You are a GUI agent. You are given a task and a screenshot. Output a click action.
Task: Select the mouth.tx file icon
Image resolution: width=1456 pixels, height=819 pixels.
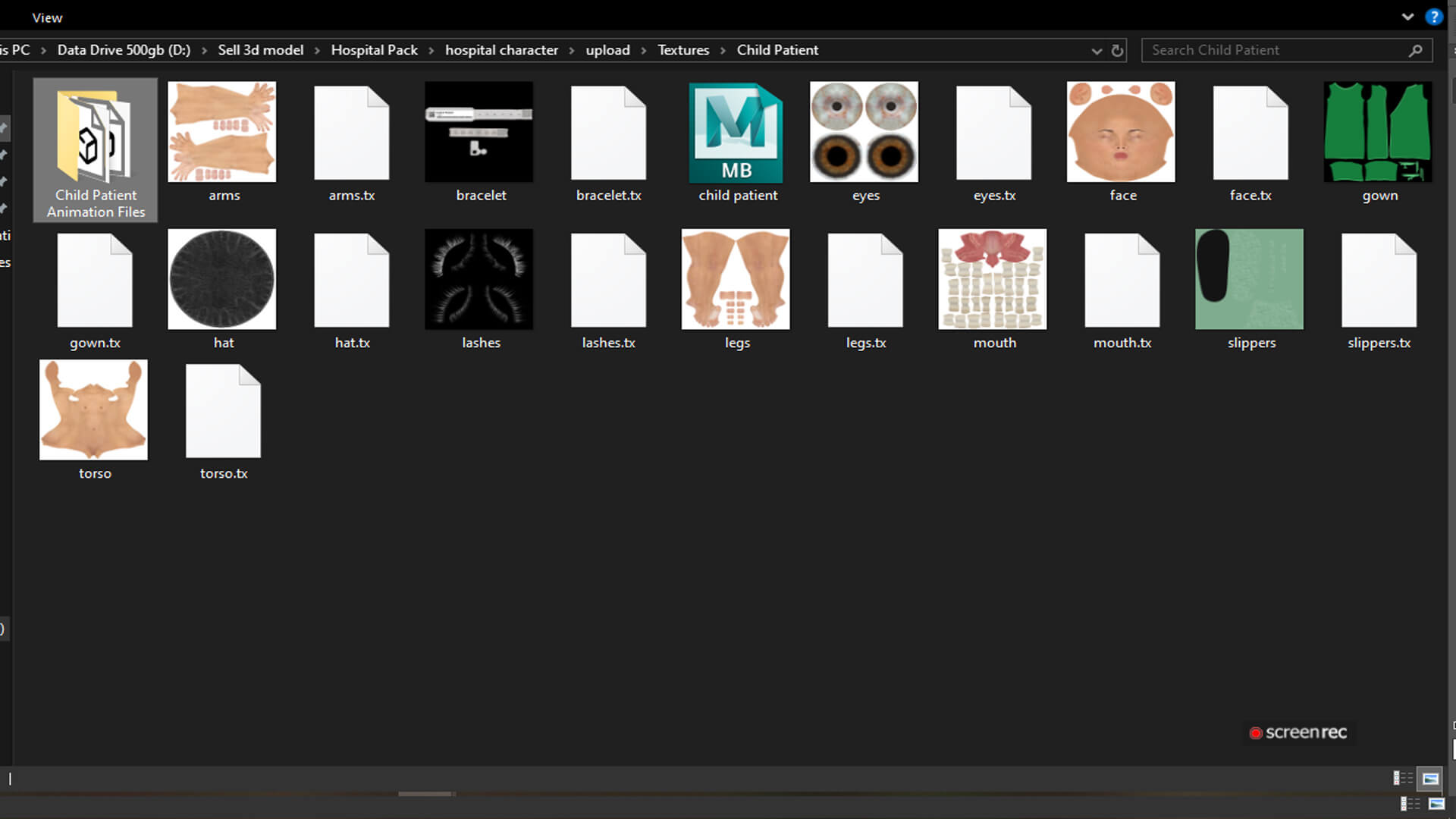(x=1122, y=280)
